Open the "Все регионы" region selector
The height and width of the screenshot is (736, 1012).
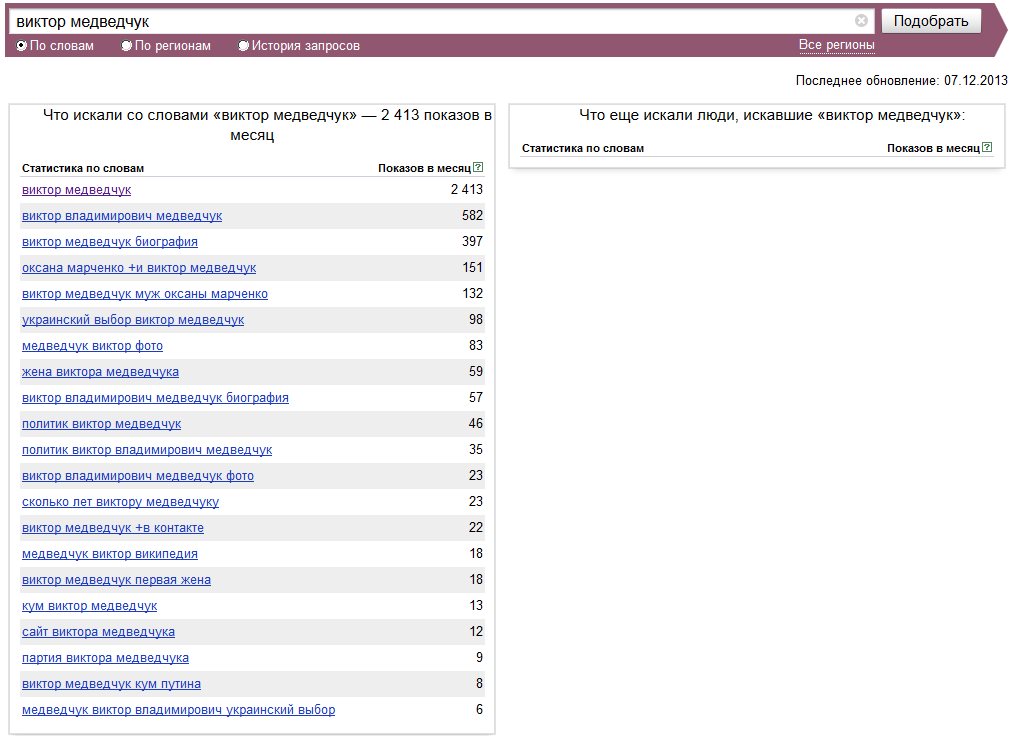click(836, 45)
